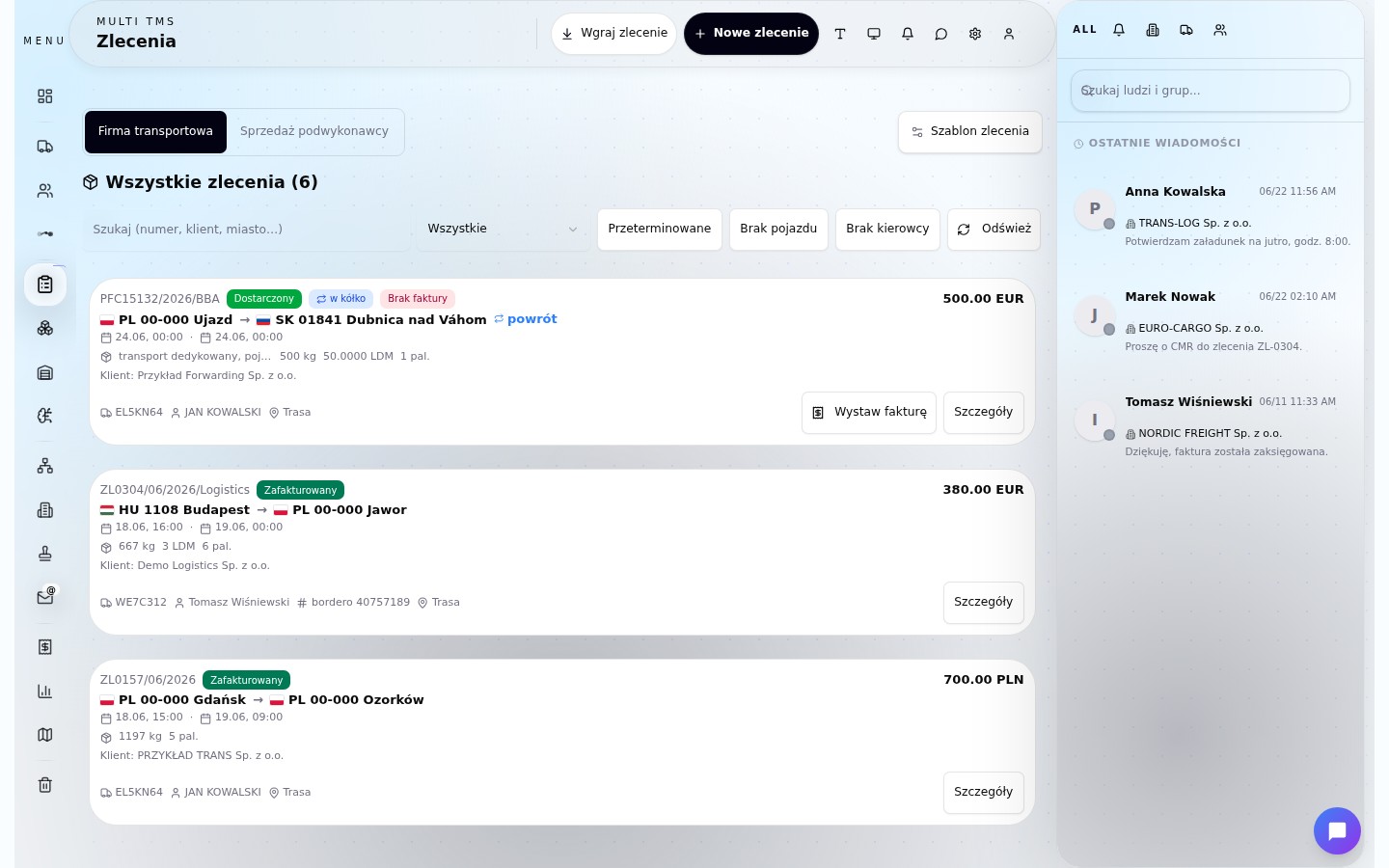Focus the Szukaj ludzi i grup search field

click(x=1211, y=91)
